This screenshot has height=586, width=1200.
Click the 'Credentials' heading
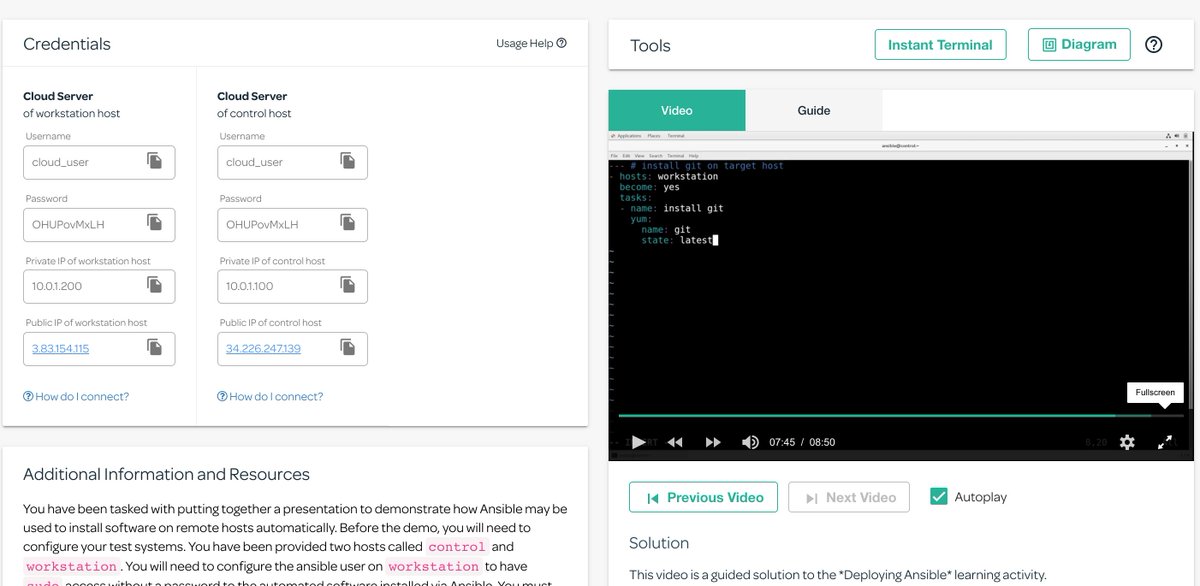[67, 44]
